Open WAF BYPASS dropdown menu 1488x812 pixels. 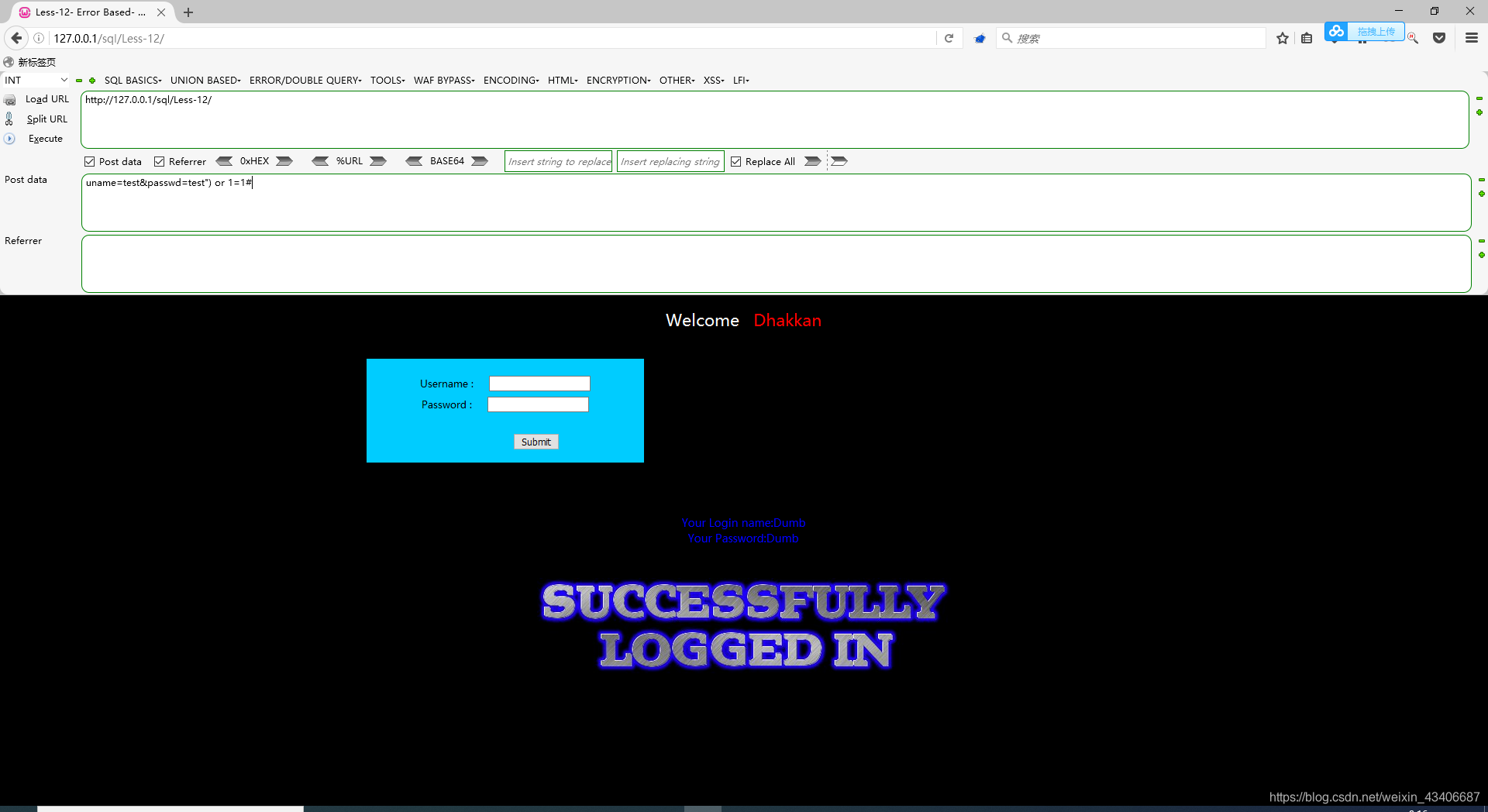(444, 80)
